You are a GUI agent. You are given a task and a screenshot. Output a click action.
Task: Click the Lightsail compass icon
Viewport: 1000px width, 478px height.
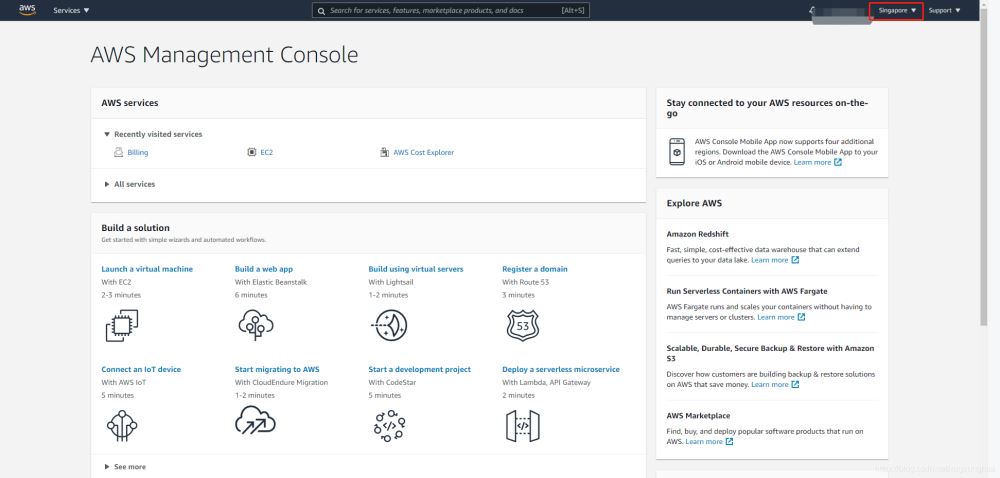388,325
